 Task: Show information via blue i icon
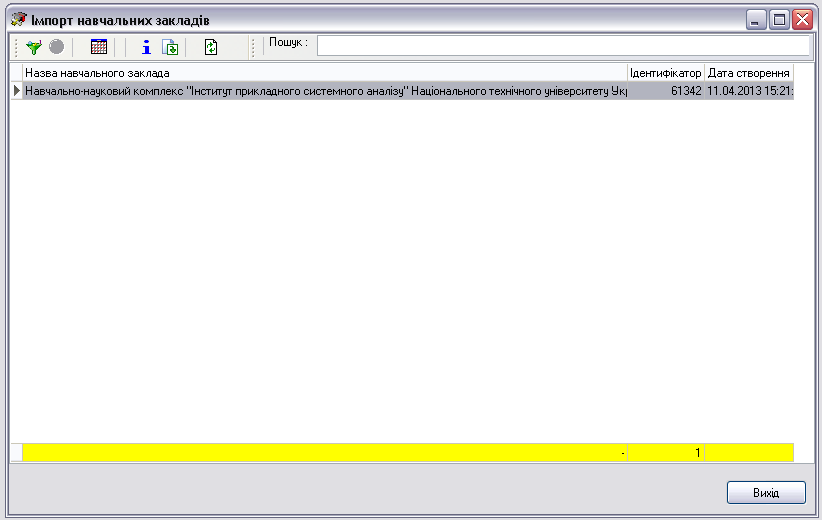click(x=146, y=47)
